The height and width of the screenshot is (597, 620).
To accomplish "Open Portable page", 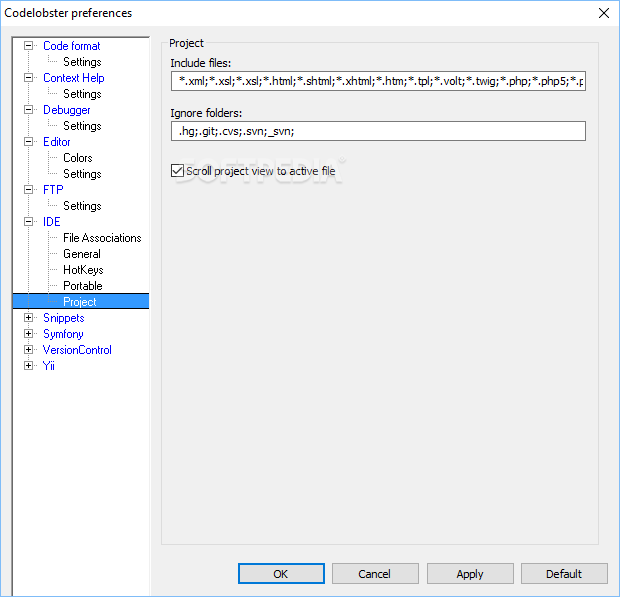I will (x=83, y=286).
